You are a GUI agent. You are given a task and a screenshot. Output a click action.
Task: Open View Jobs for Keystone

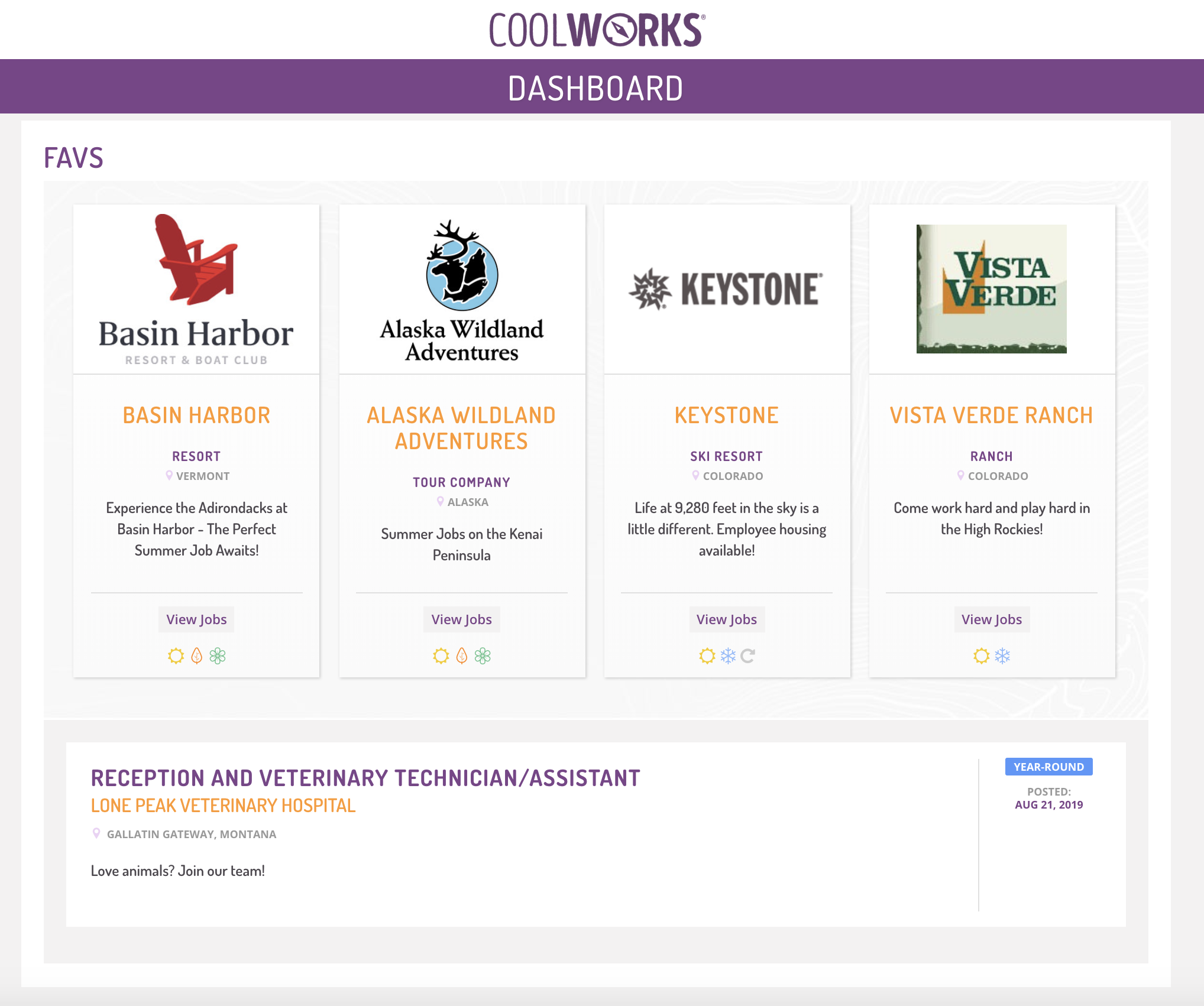point(727,619)
